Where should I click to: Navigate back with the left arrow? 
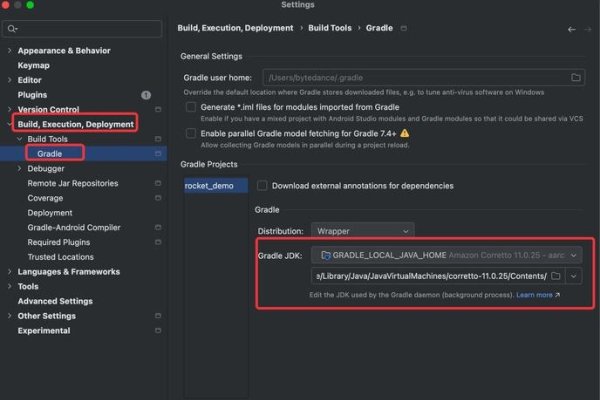tap(572, 29)
